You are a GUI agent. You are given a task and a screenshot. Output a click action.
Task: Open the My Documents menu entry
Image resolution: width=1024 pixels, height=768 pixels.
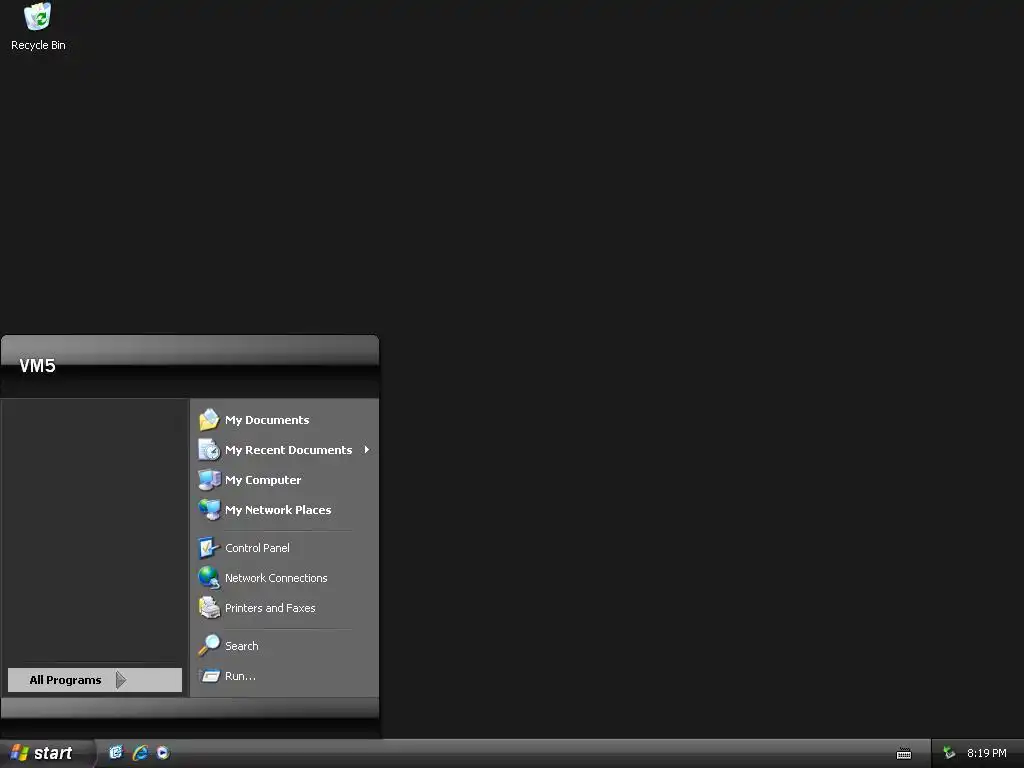point(285,419)
